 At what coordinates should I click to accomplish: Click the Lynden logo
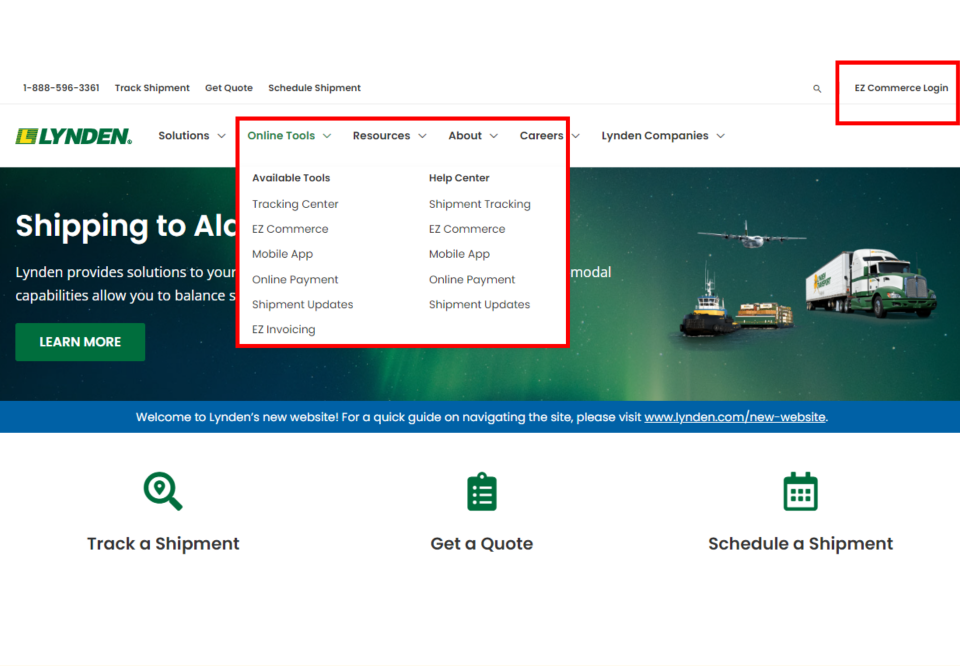click(74, 136)
